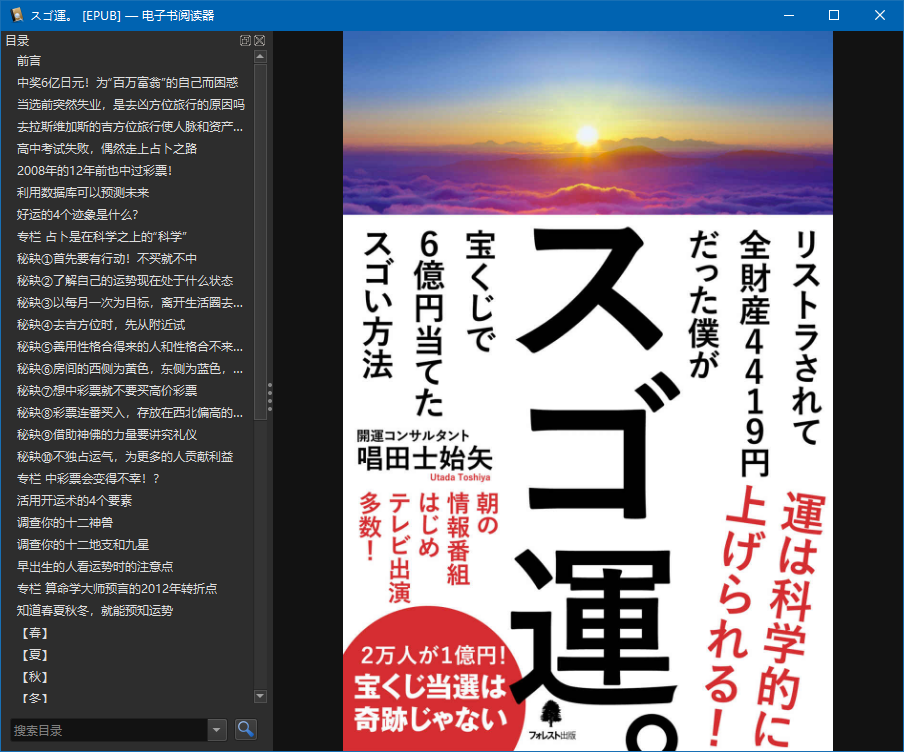Jump to 调查你的十二神兽
Screen dimensions: 904x752
(65, 522)
